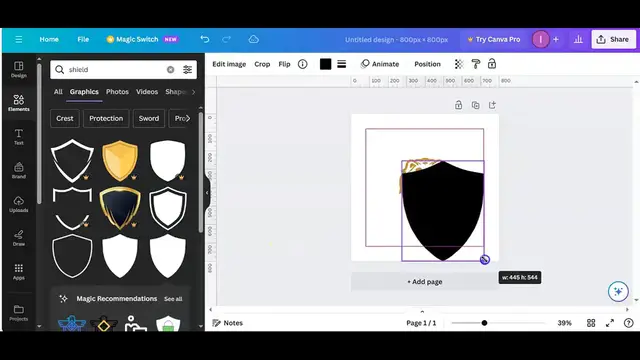Viewport: 640px width, 360px height.
Task: Open the black color swatch
Action: (325, 64)
